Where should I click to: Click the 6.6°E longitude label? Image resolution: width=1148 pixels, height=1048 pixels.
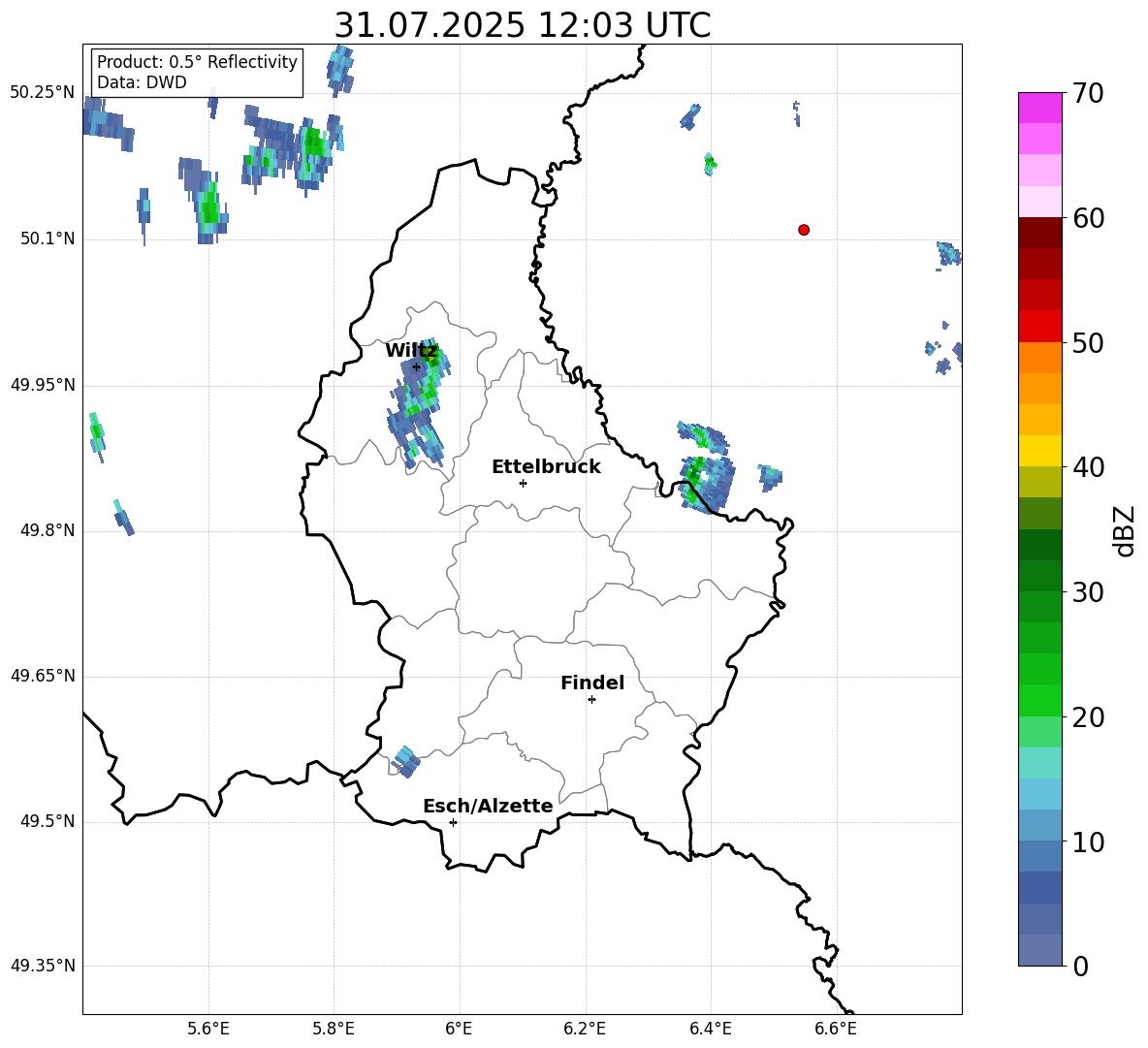(x=836, y=1029)
